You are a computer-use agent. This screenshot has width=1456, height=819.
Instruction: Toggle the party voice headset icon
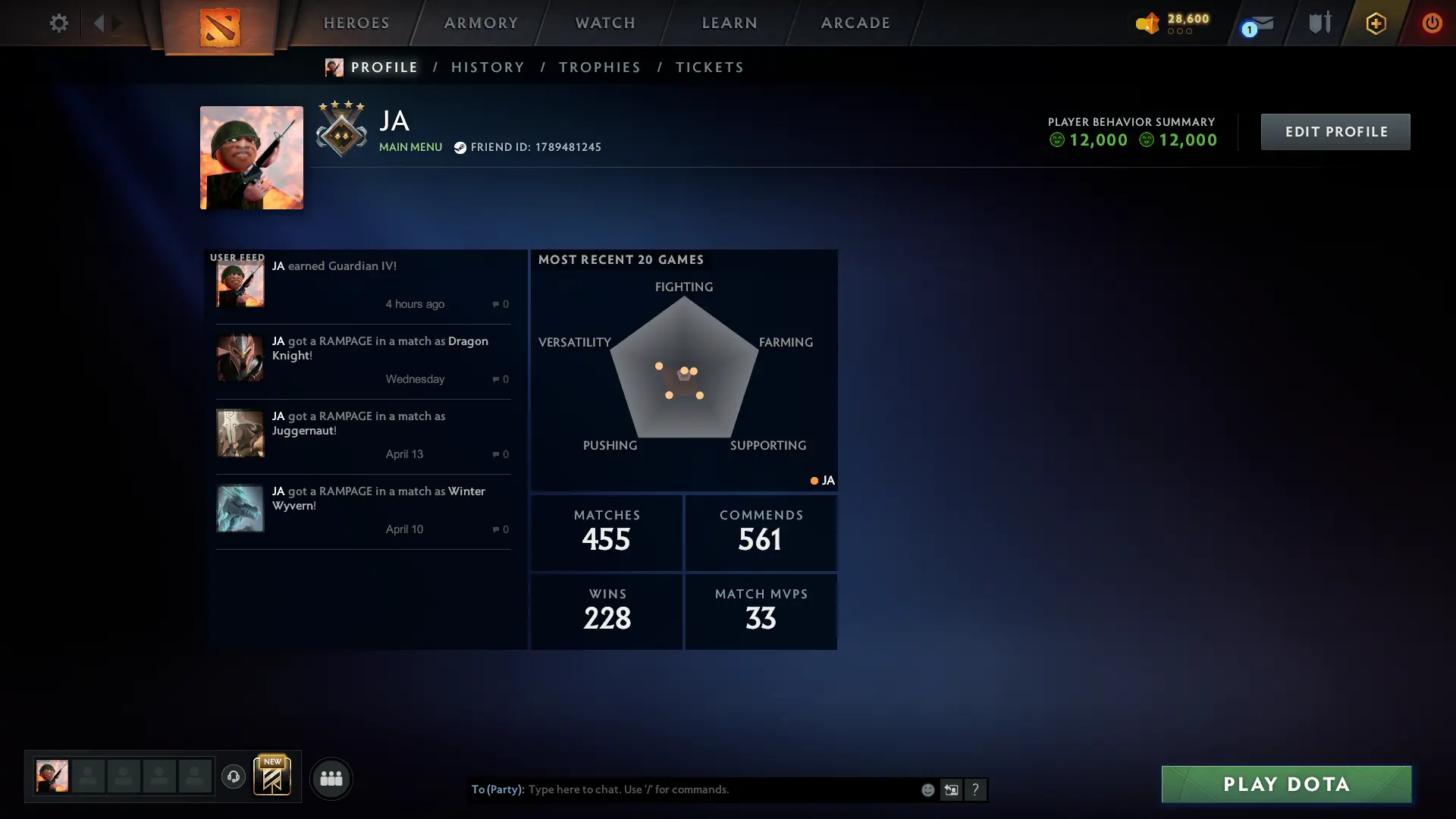(x=234, y=777)
